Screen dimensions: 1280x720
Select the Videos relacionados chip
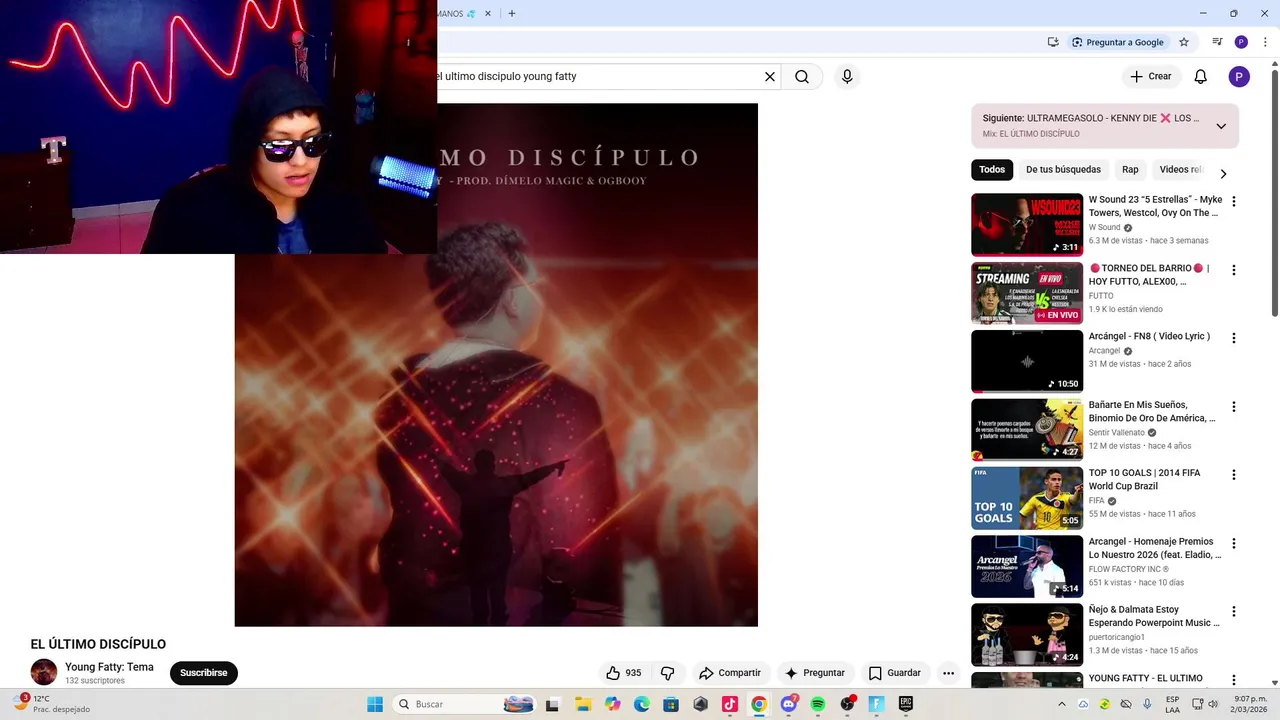pos(1181,170)
